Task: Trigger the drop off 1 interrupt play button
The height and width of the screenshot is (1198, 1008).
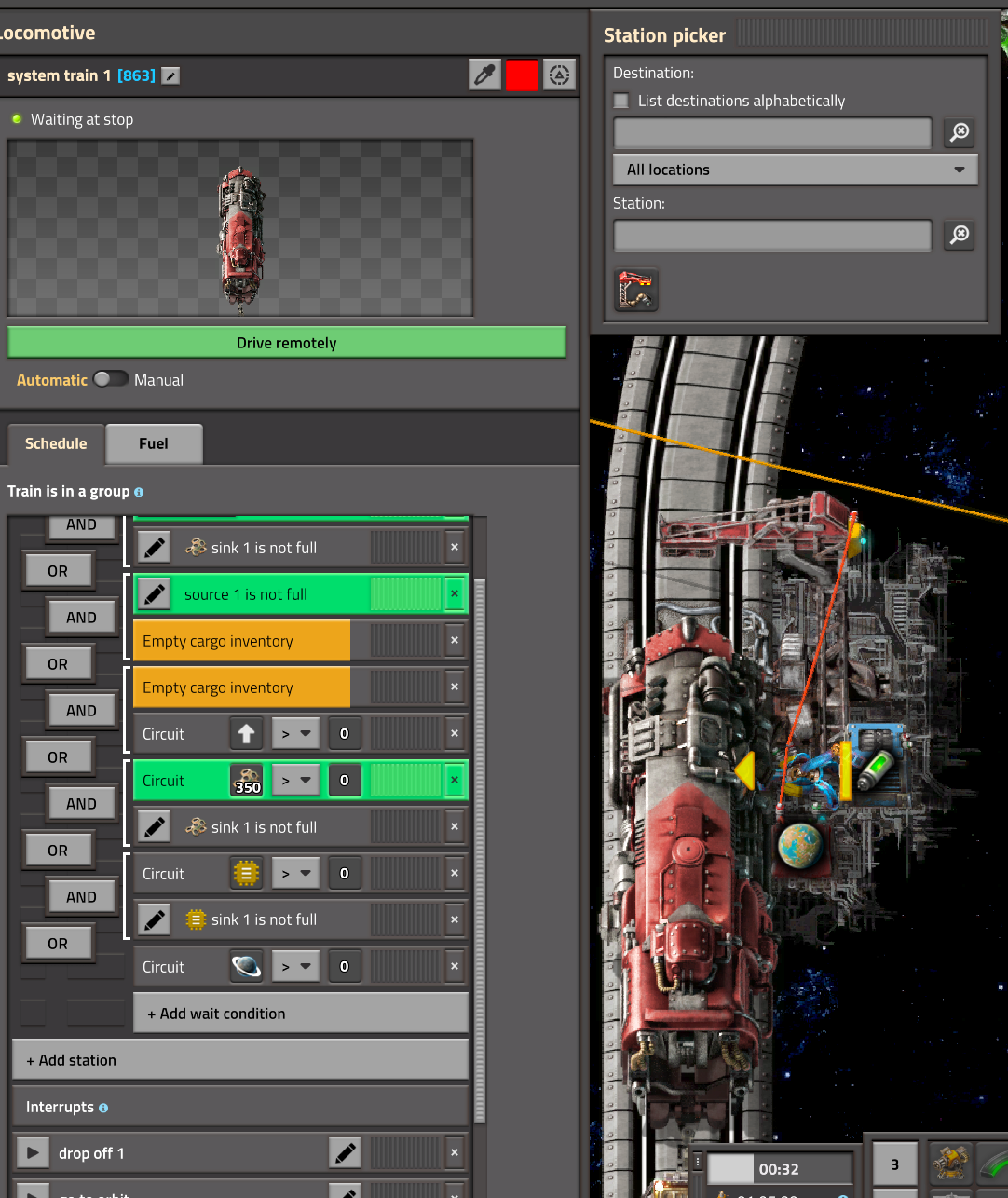Action: (33, 1153)
